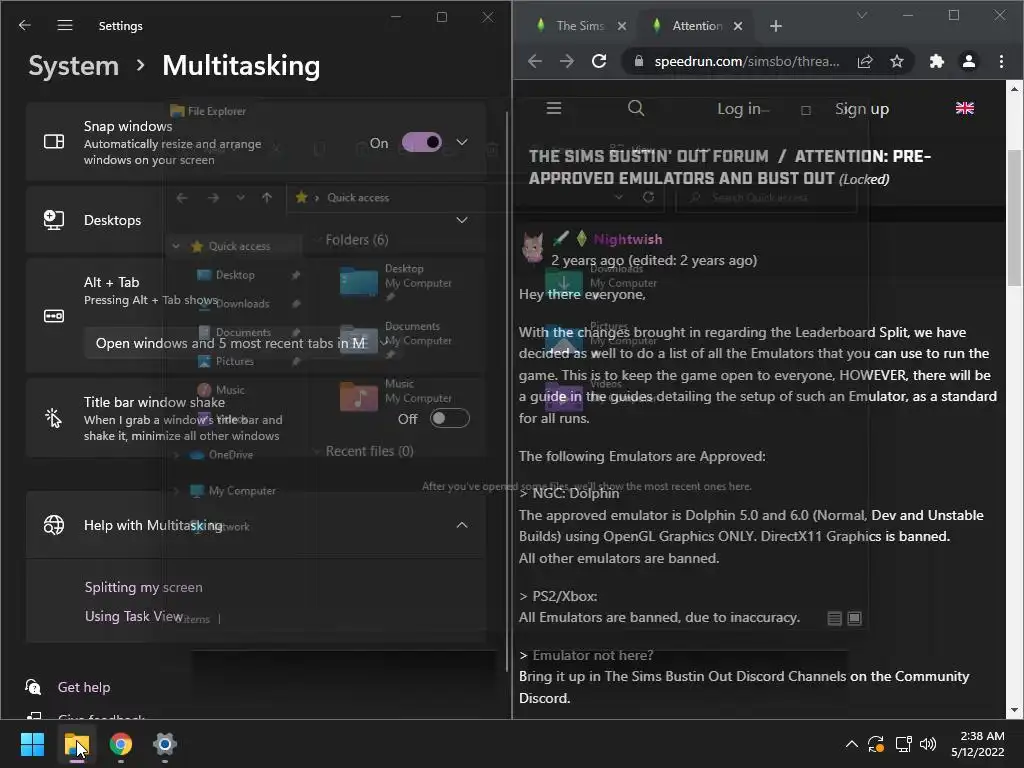The height and width of the screenshot is (768, 1024).
Task: Open Chrome three-dot menu
Action: 1001,61
